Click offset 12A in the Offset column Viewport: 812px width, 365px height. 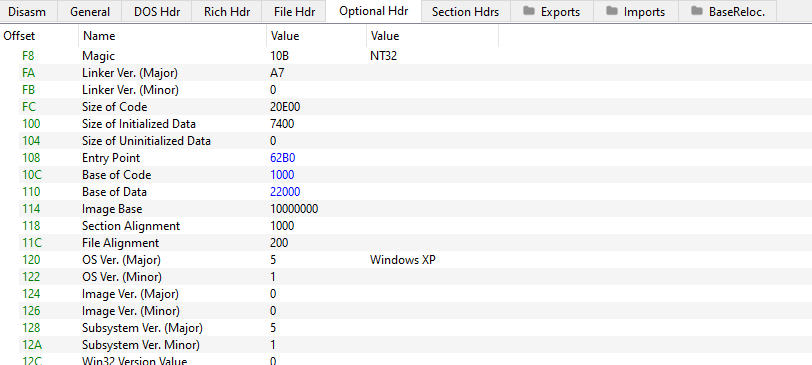coord(32,345)
